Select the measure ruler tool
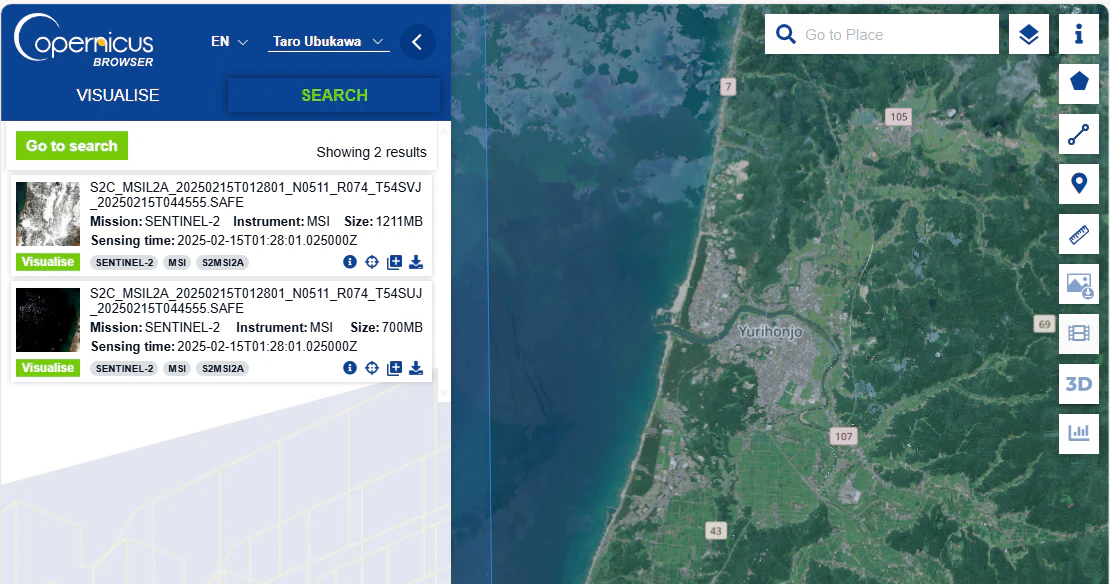1110x584 pixels. [1079, 234]
